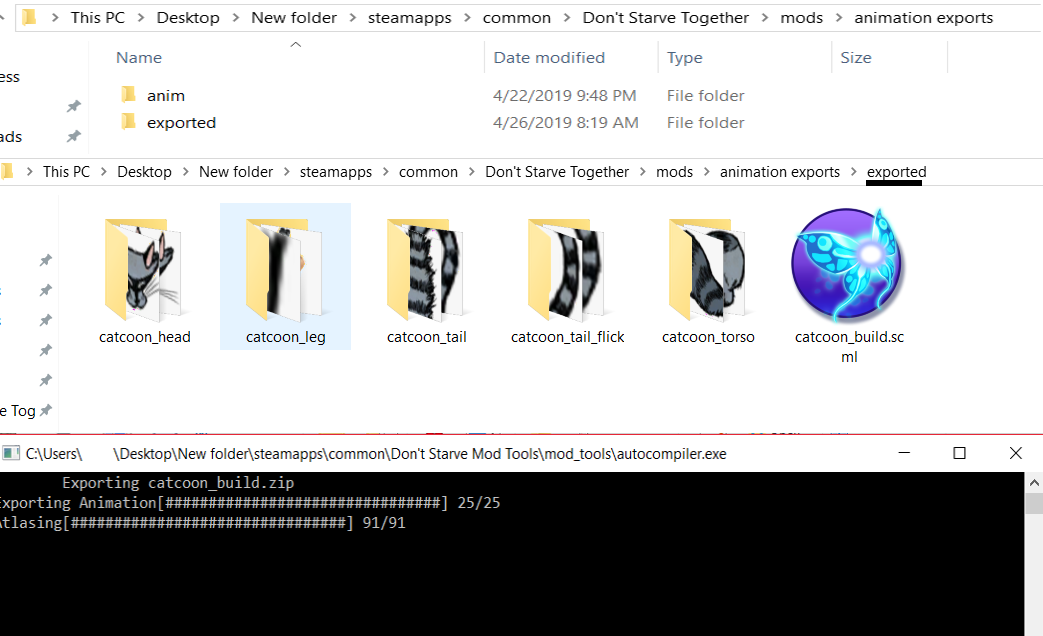Image resolution: width=1043 pixels, height=636 pixels.
Task: Expand chevron after 'Desktop' in lower breadcrumb
Action: (x=185, y=172)
